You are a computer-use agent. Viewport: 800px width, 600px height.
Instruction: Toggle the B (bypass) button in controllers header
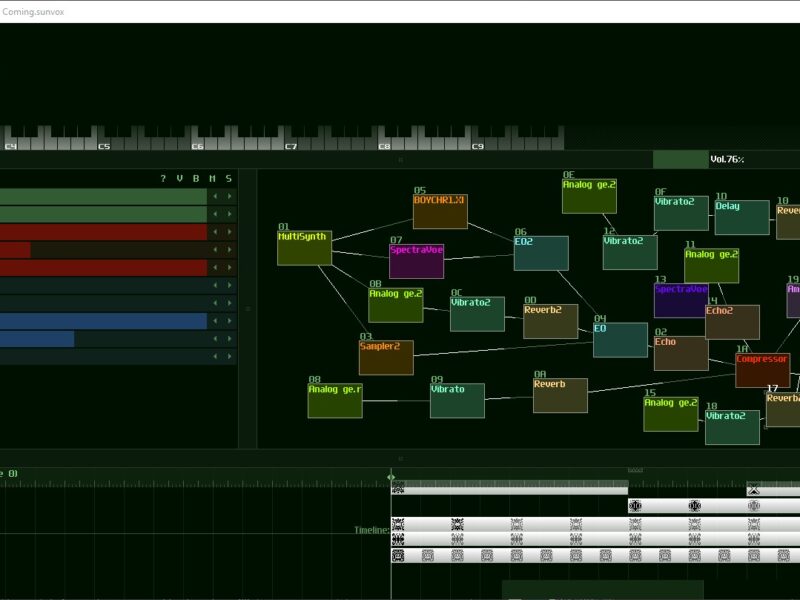tap(196, 179)
